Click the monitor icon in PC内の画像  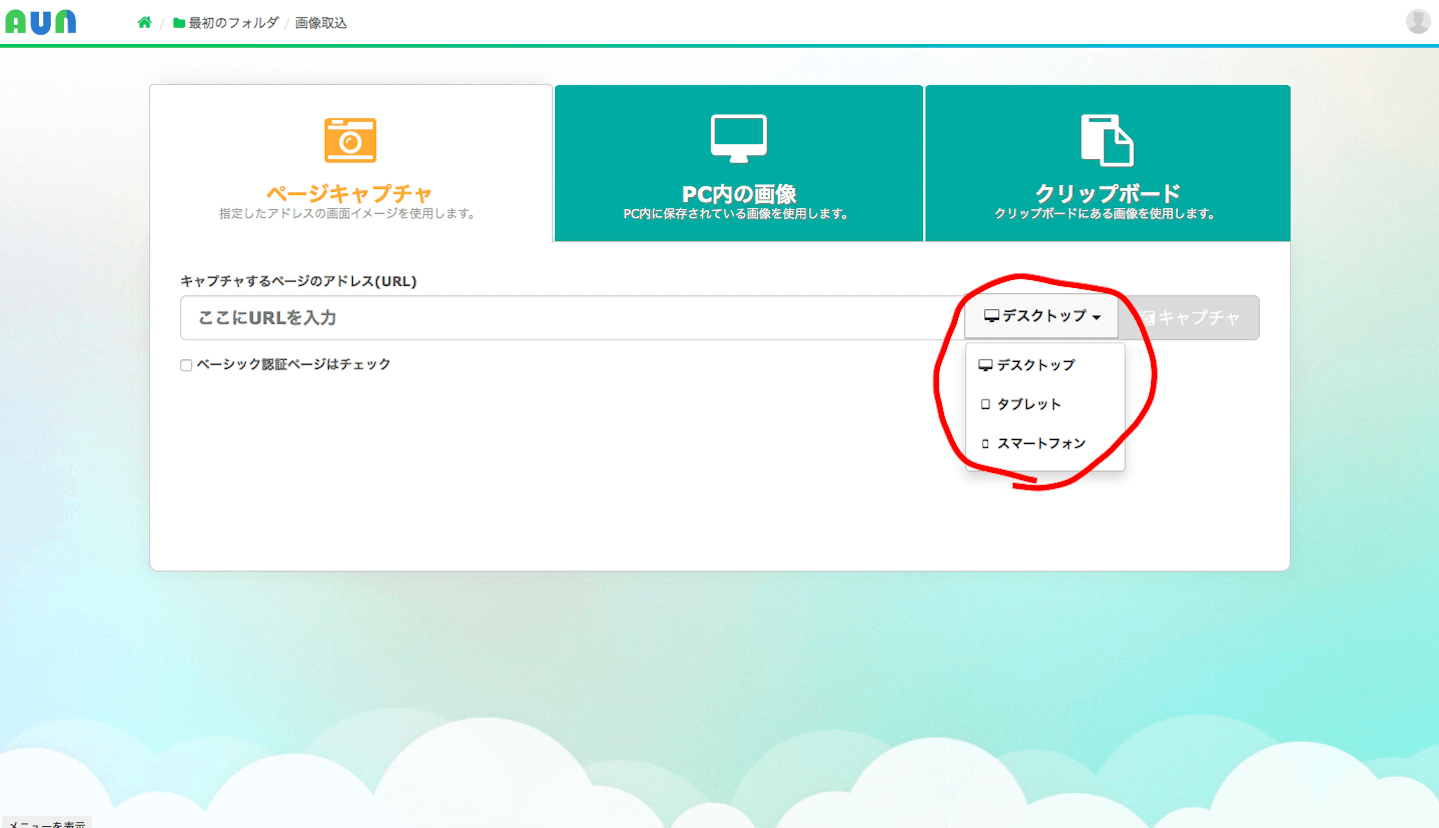[739, 139]
